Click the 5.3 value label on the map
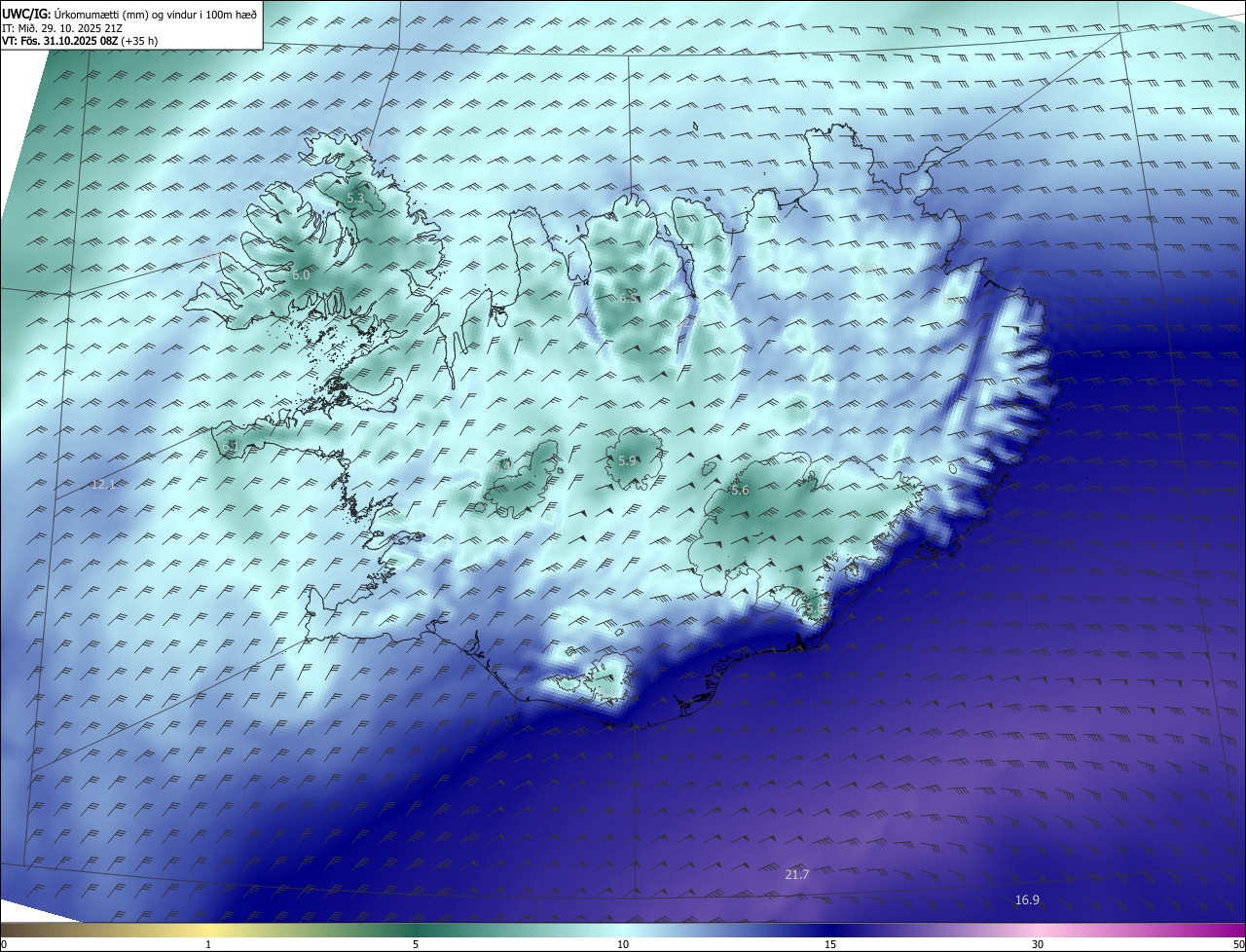1246x952 pixels. pyautogui.click(x=355, y=199)
